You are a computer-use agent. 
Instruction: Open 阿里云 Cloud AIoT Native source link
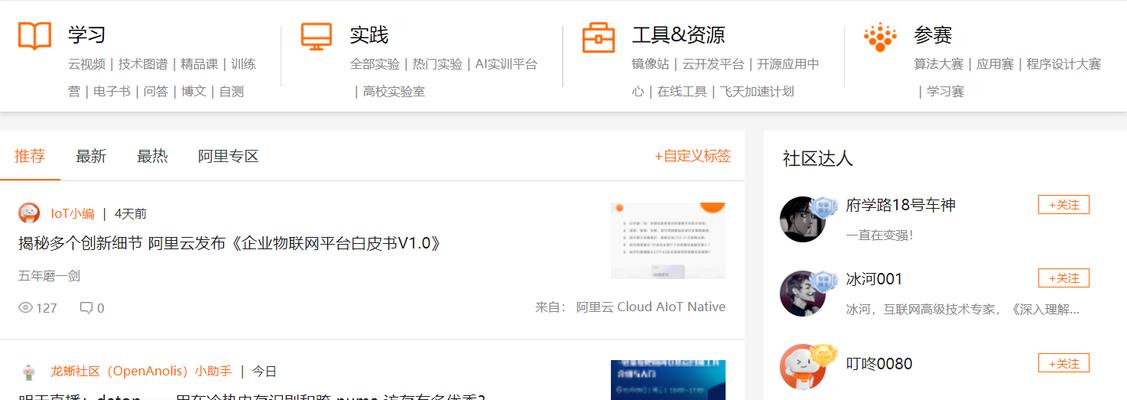(650, 307)
